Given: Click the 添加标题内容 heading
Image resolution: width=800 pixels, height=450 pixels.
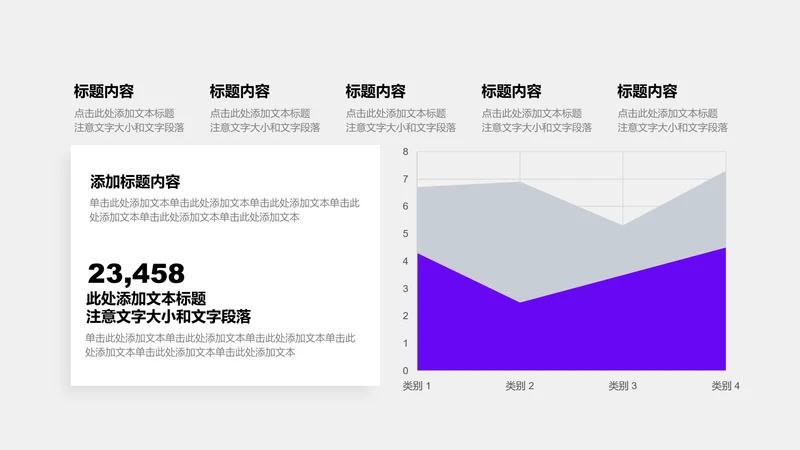Looking at the screenshot, I should pos(135,182).
